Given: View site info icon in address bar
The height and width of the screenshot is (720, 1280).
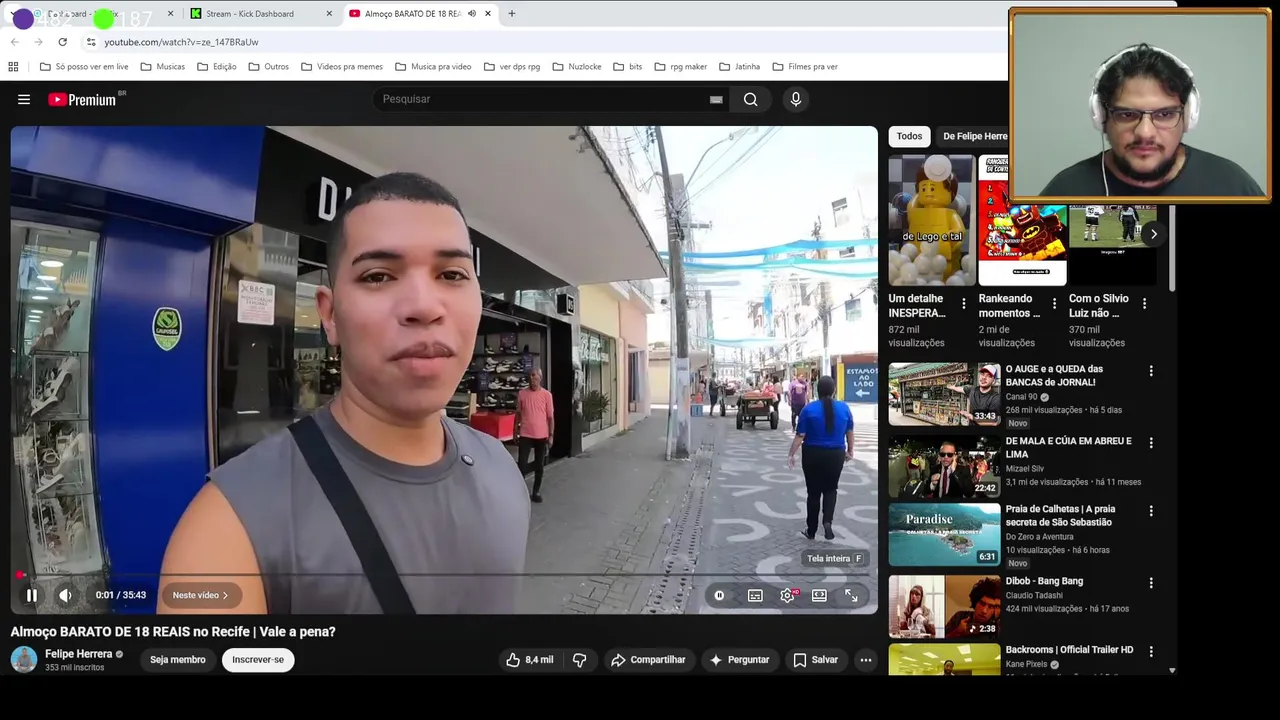Looking at the screenshot, I should point(91,42).
